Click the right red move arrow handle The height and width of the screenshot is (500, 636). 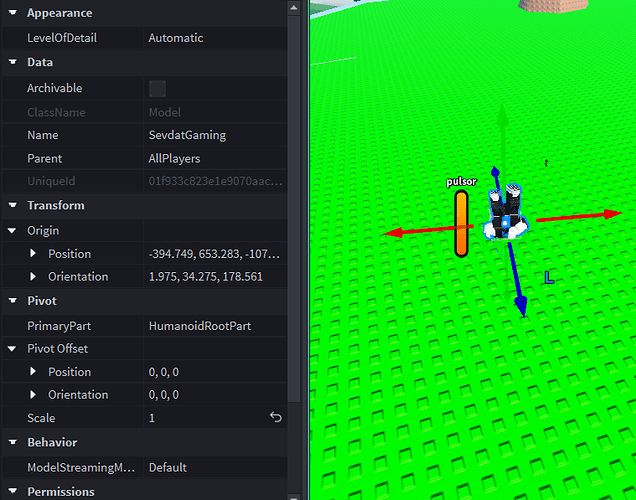coord(612,214)
